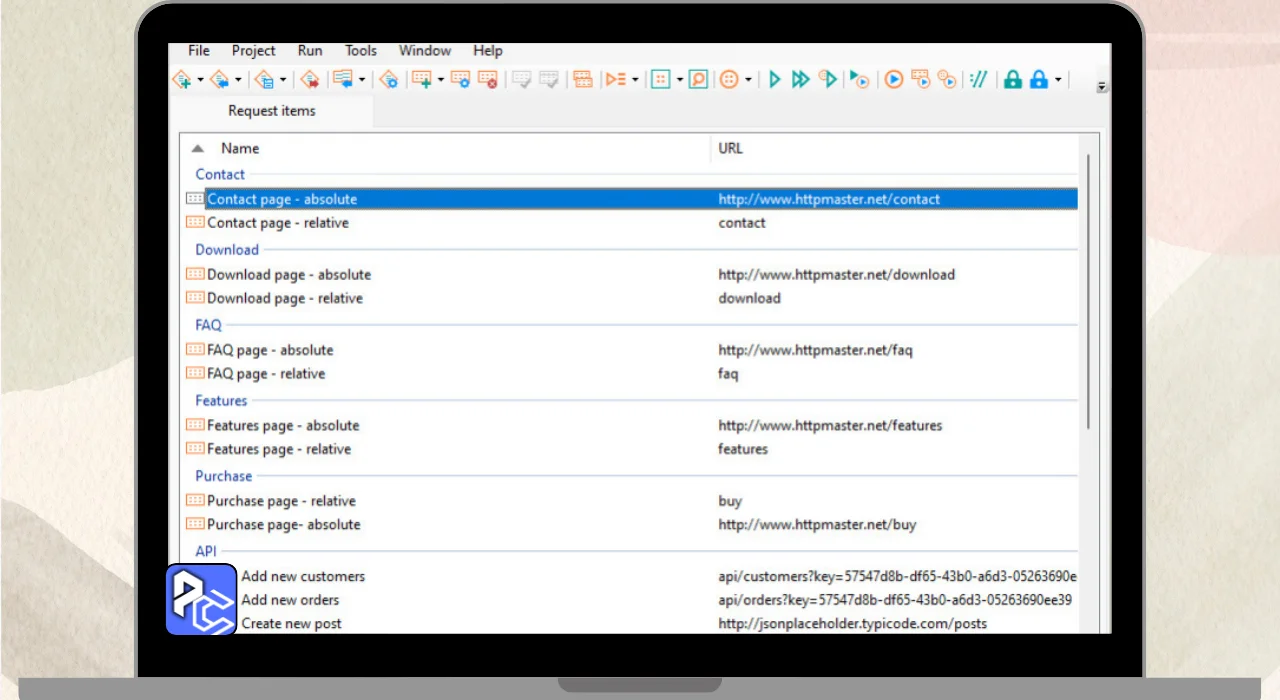This screenshot has height=700, width=1280.
Task: Click the teal double-slash comment icon
Action: point(979,80)
